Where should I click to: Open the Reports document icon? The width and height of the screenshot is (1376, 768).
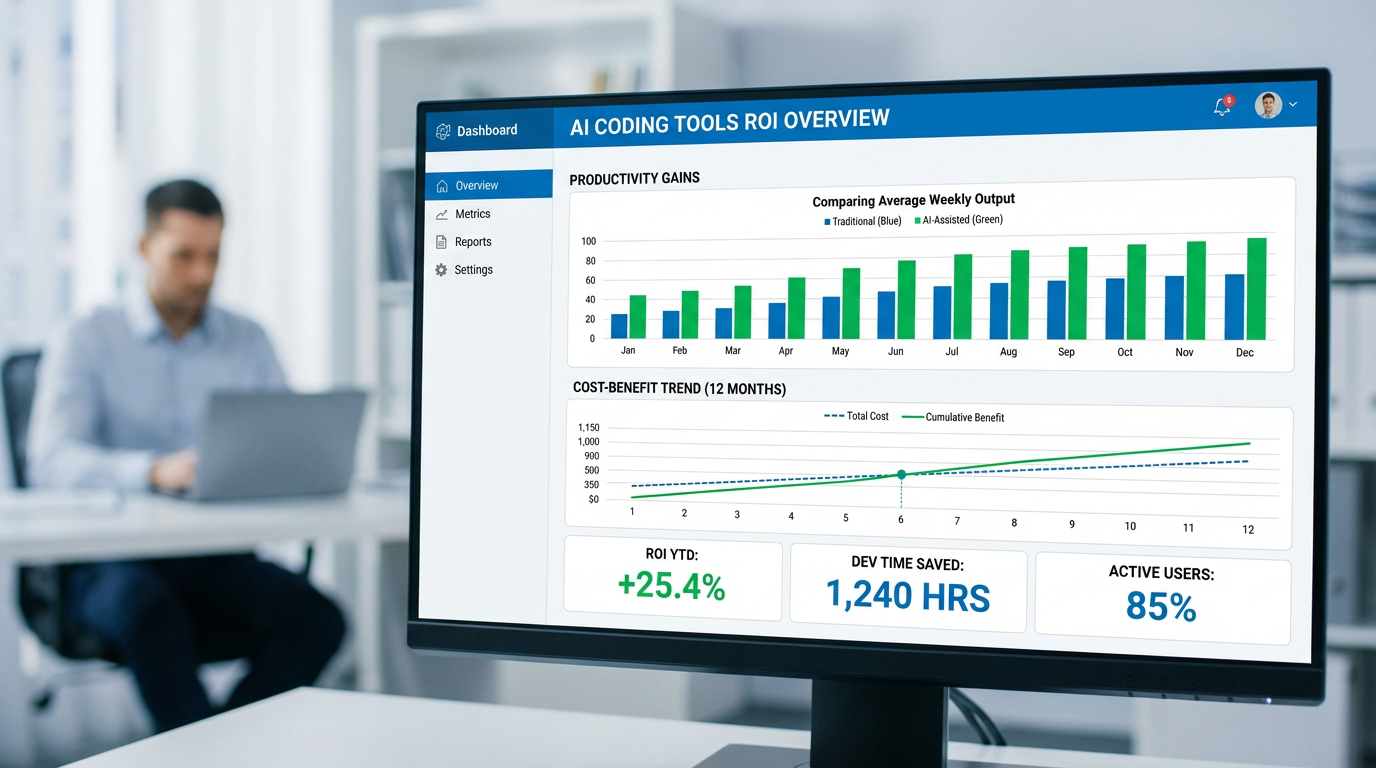coord(439,241)
